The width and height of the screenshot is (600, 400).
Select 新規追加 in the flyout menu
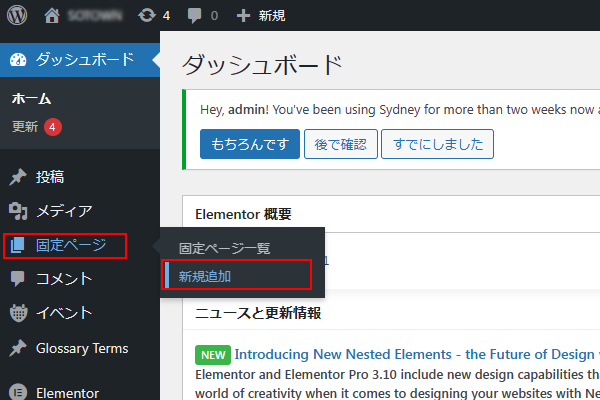tap(205, 276)
